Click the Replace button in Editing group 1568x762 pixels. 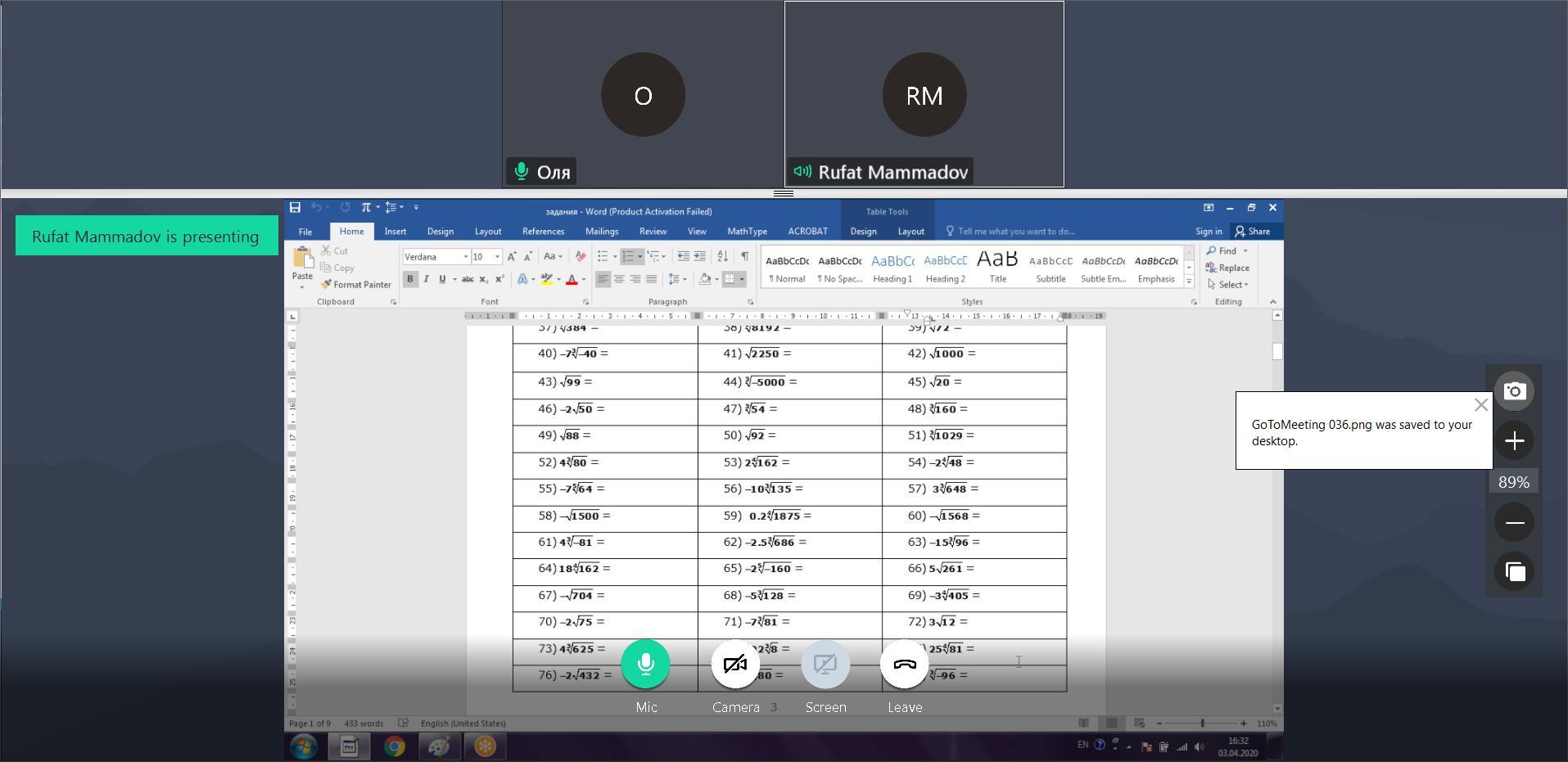coord(1227,268)
